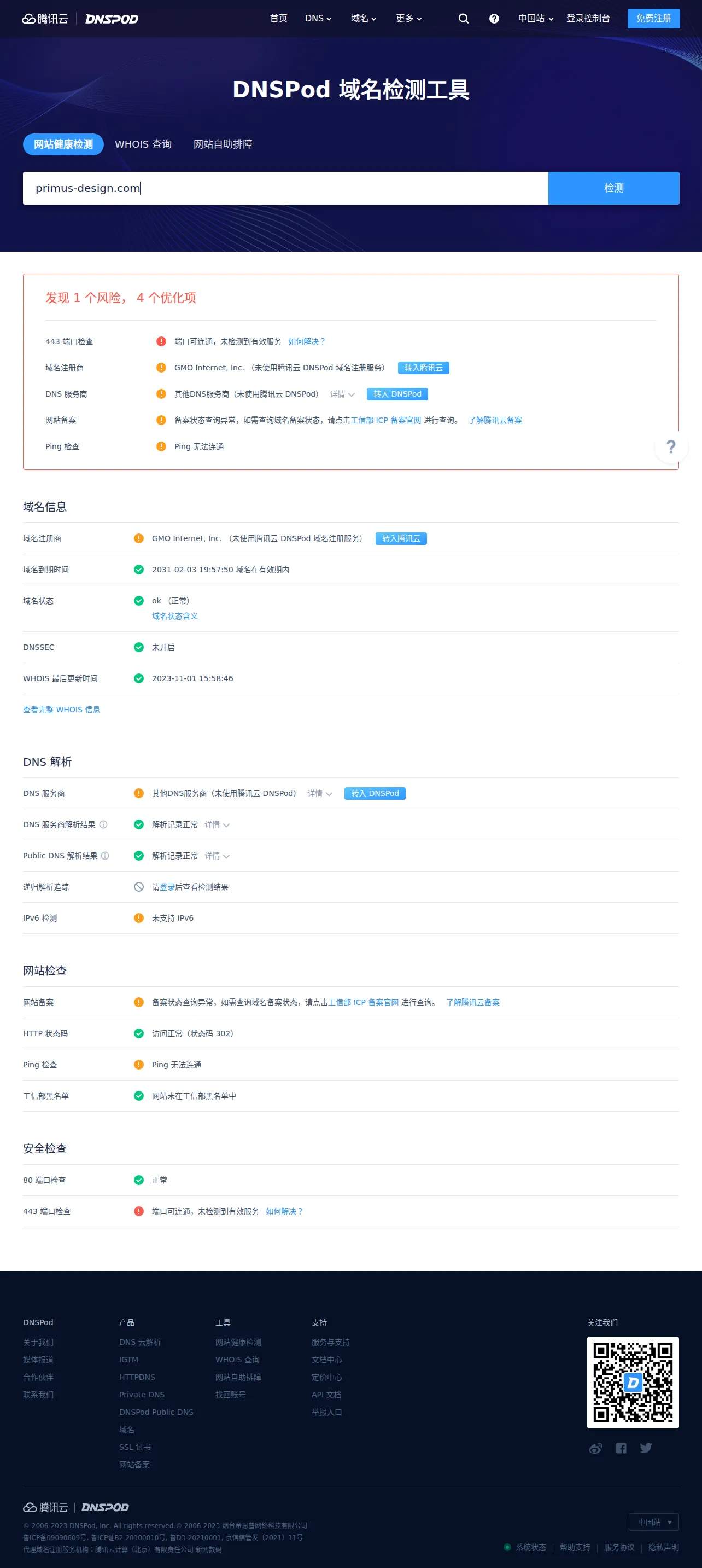The width and height of the screenshot is (702, 1568).
Task: Open the floating help question mark button
Action: tap(671, 446)
